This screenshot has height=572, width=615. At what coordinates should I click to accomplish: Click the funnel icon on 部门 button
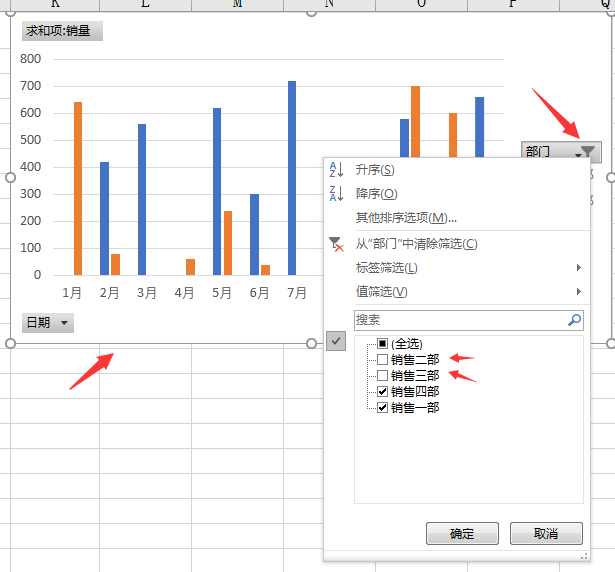coord(587,151)
